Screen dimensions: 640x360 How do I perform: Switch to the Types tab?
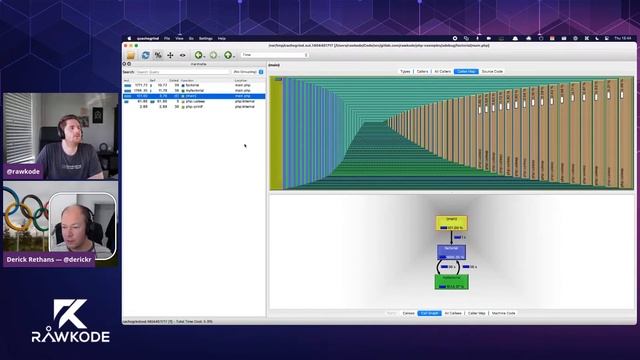point(405,71)
